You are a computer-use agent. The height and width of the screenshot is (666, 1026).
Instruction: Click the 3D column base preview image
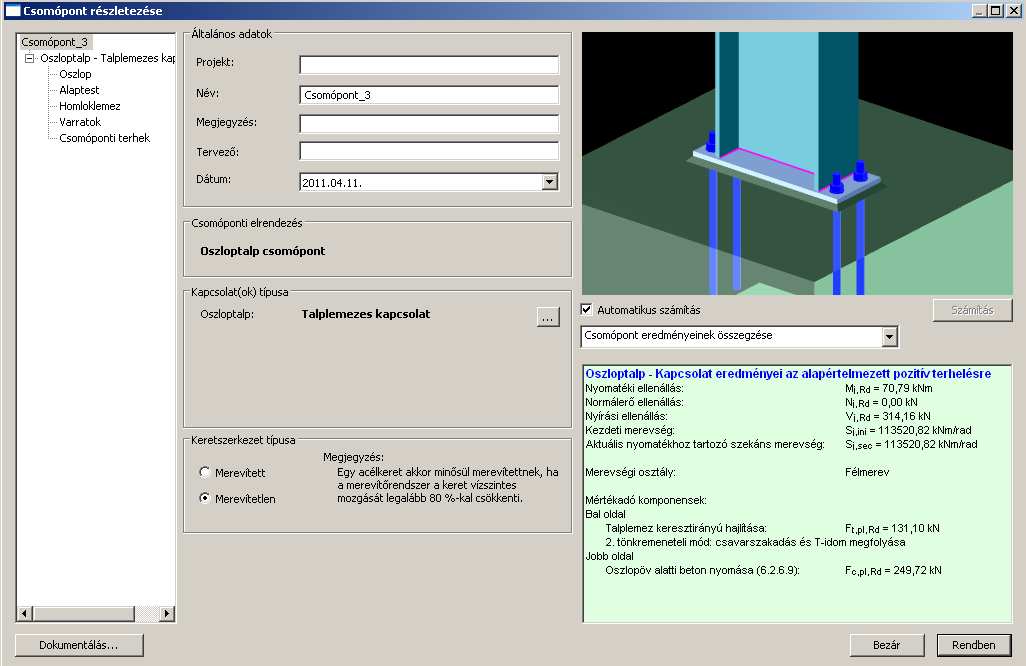(797, 164)
